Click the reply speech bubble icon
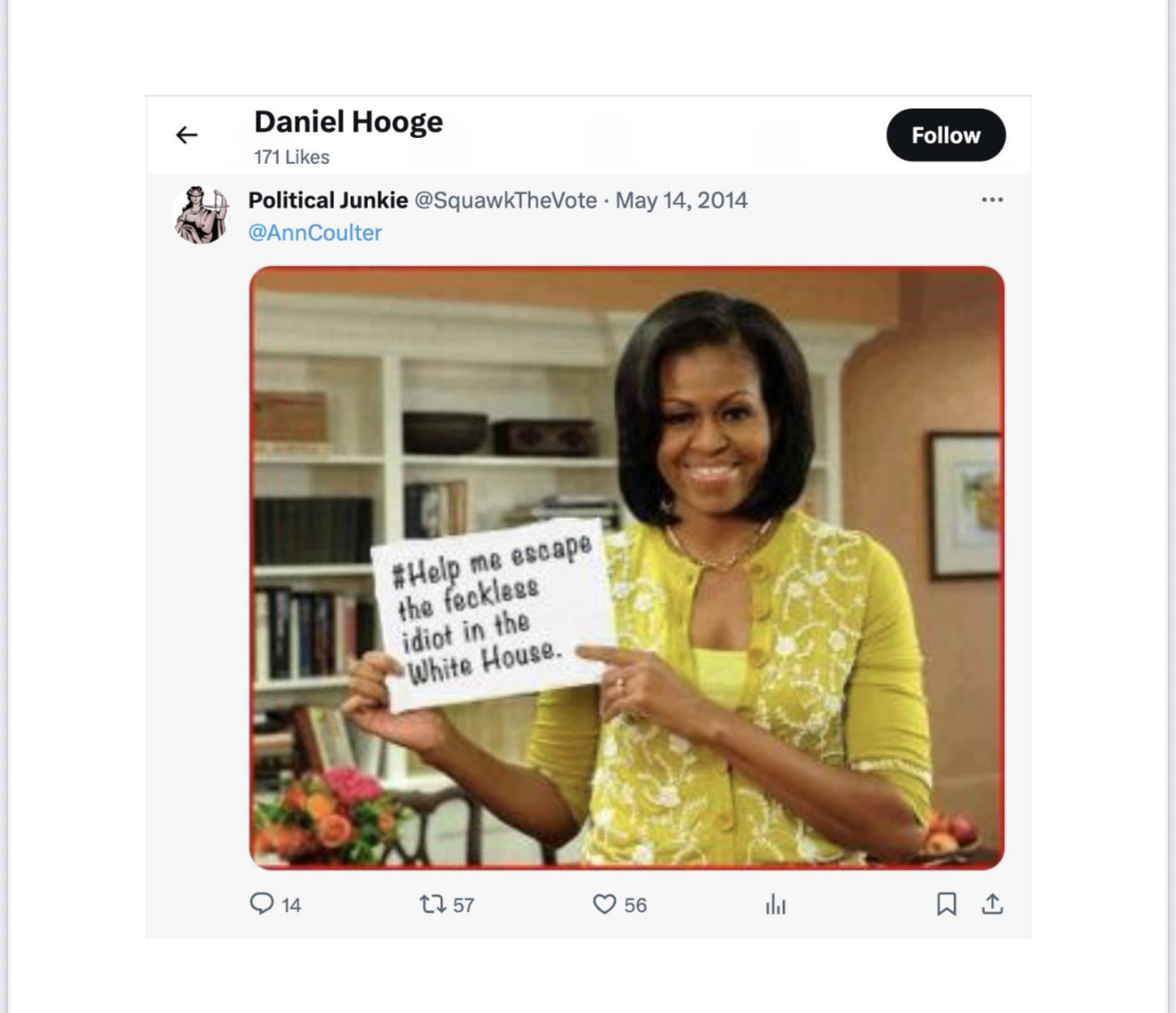The width and height of the screenshot is (1176, 1013). [261, 904]
